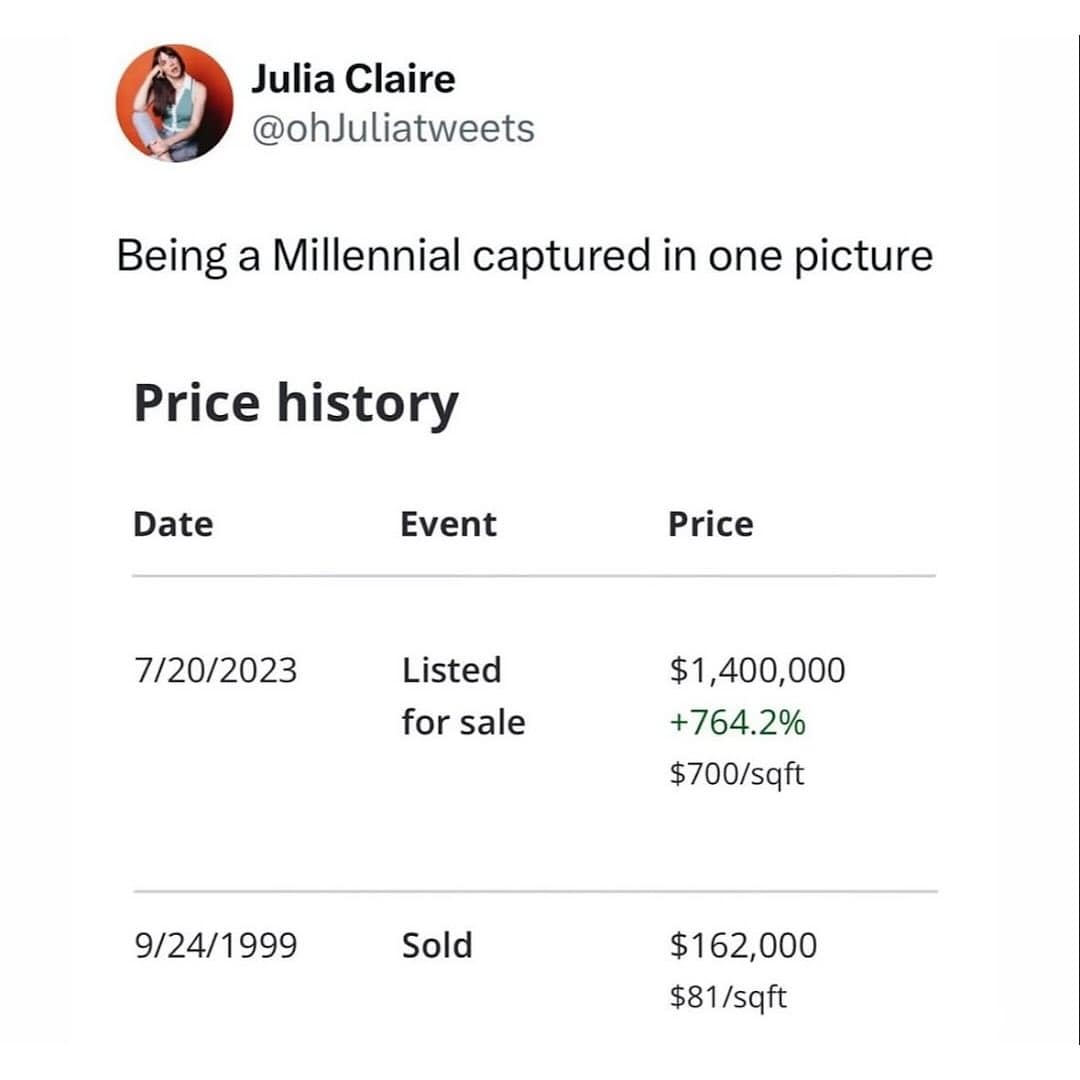Click the word Millennial in the tweet
This screenshot has height=1080, width=1080.
point(366,256)
